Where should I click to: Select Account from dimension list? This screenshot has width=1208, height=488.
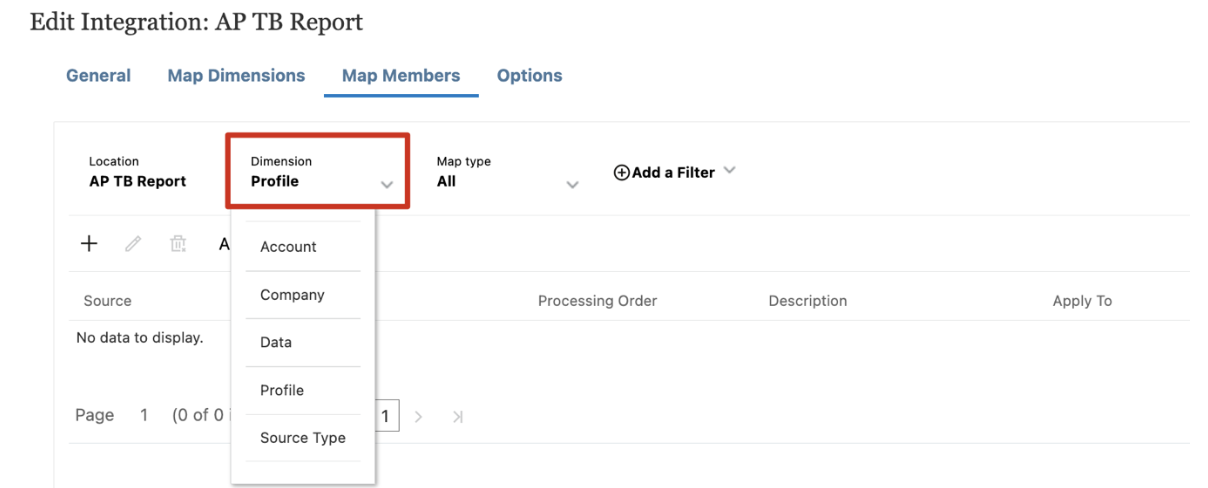tap(288, 247)
